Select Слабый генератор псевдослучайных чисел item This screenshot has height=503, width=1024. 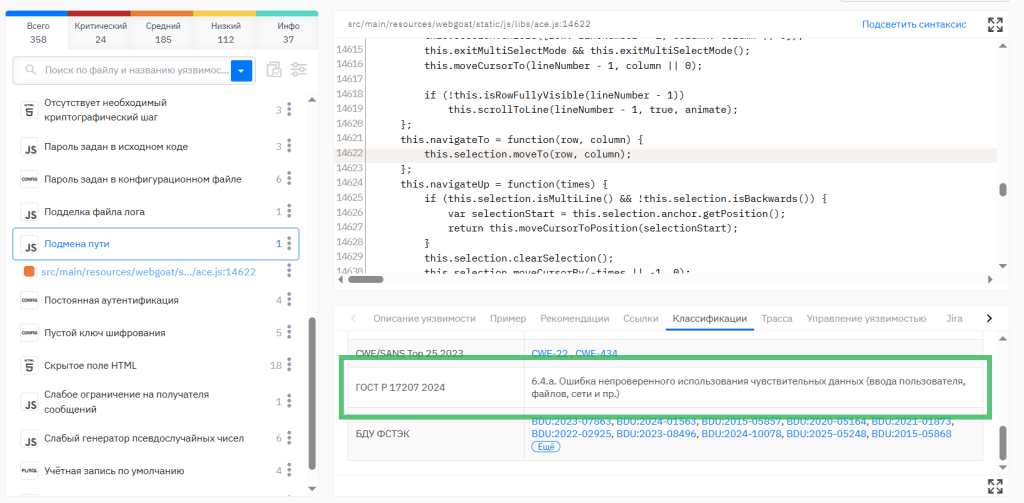coord(144,438)
